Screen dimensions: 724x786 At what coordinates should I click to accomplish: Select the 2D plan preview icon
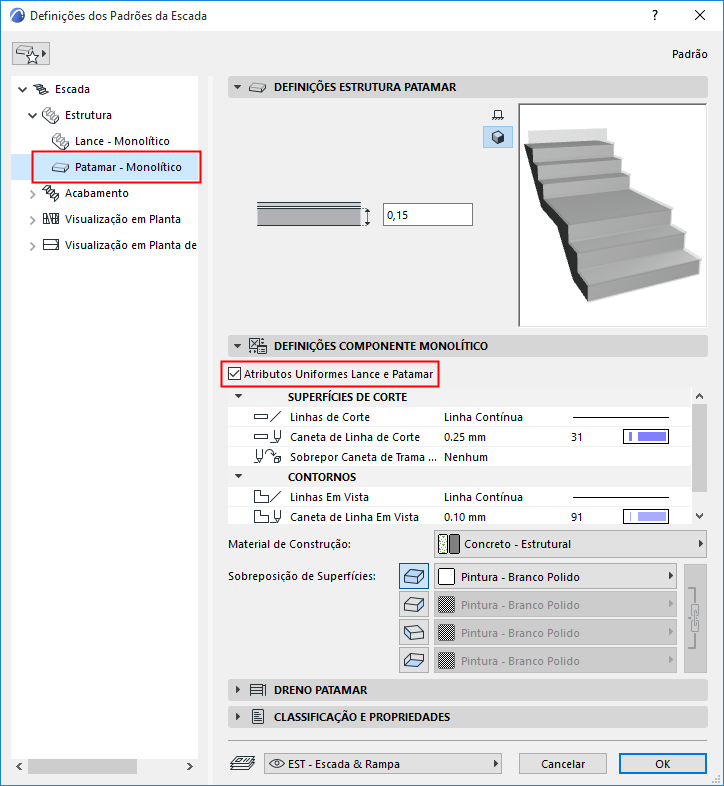click(x=498, y=115)
